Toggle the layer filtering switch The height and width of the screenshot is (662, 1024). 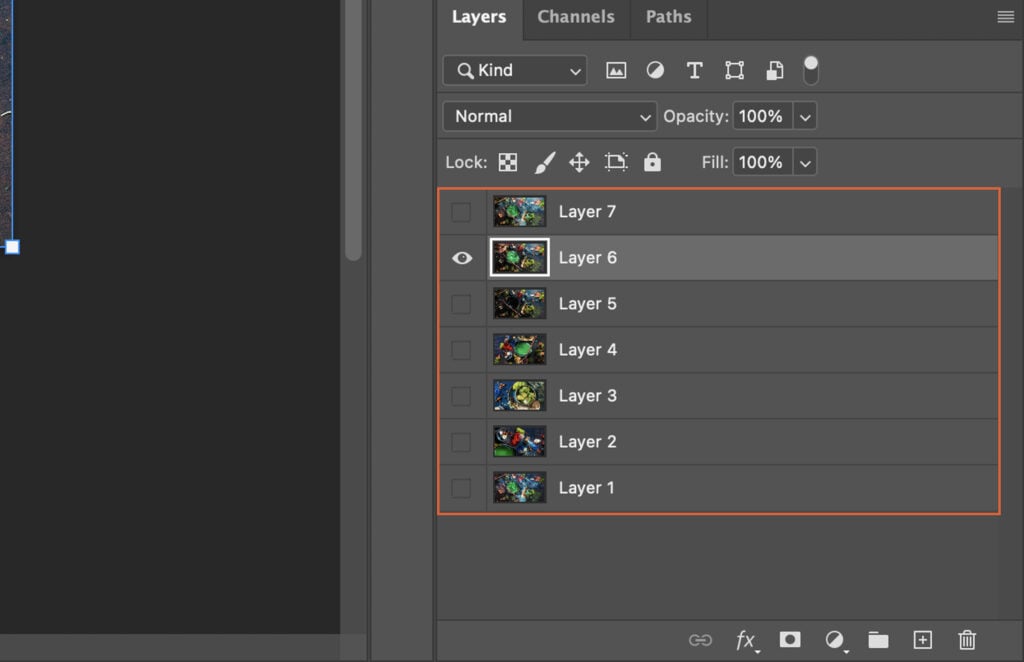click(810, 69)
